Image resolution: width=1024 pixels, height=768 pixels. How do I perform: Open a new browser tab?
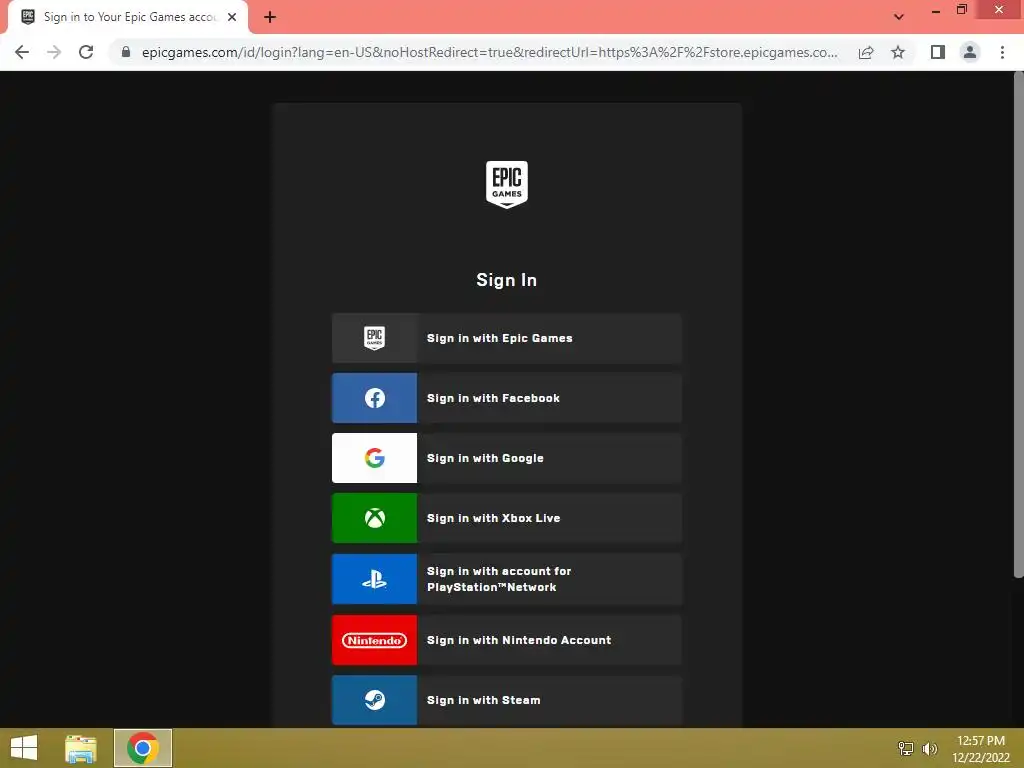[x=270, y=17]
